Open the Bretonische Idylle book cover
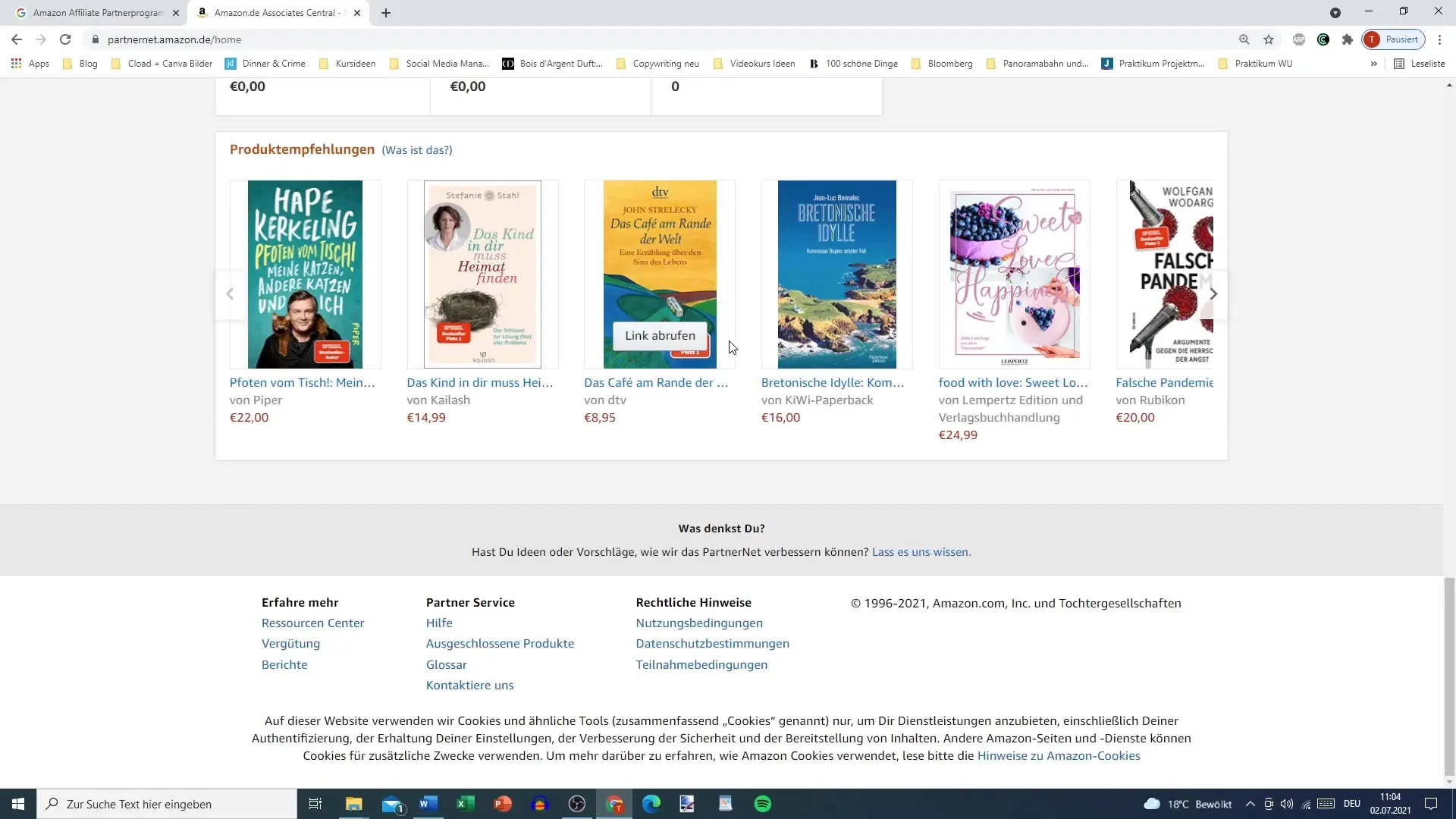This screenshot has height=819, width=1456. click(x=836, y=275)
